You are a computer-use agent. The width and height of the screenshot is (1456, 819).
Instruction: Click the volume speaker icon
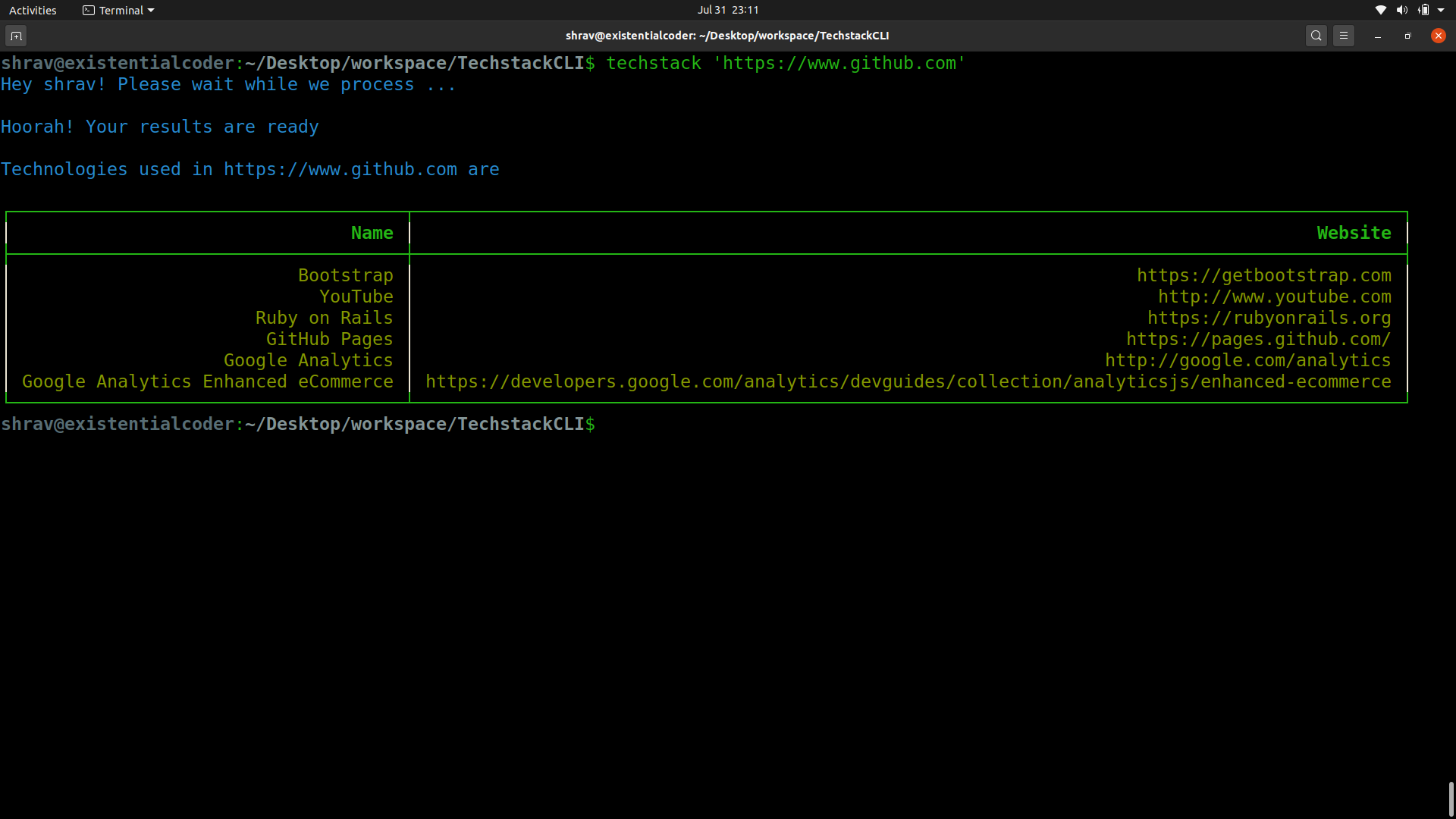(1401, 10)
